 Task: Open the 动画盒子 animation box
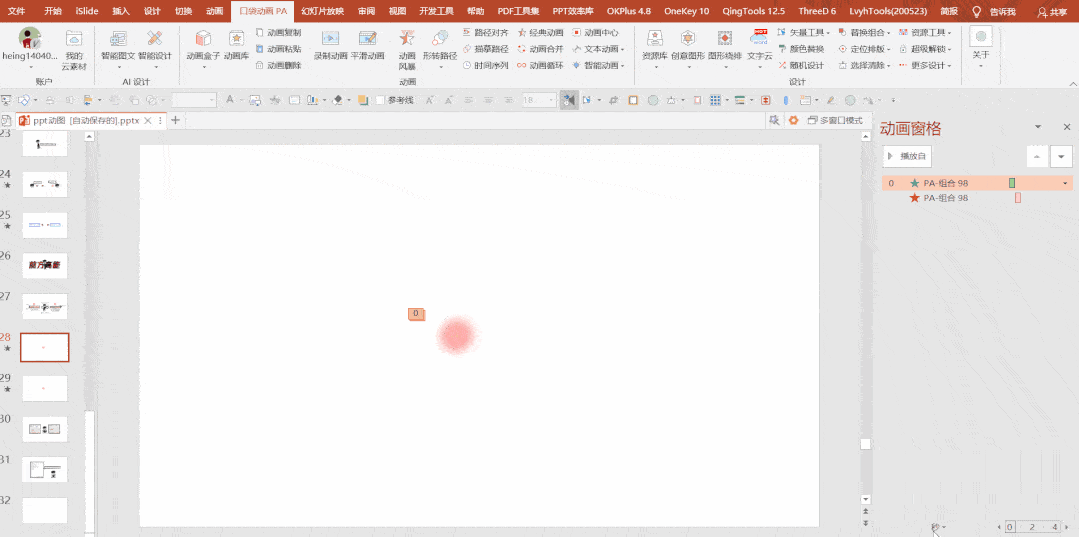pyautogui.click(x=203, y=44)
